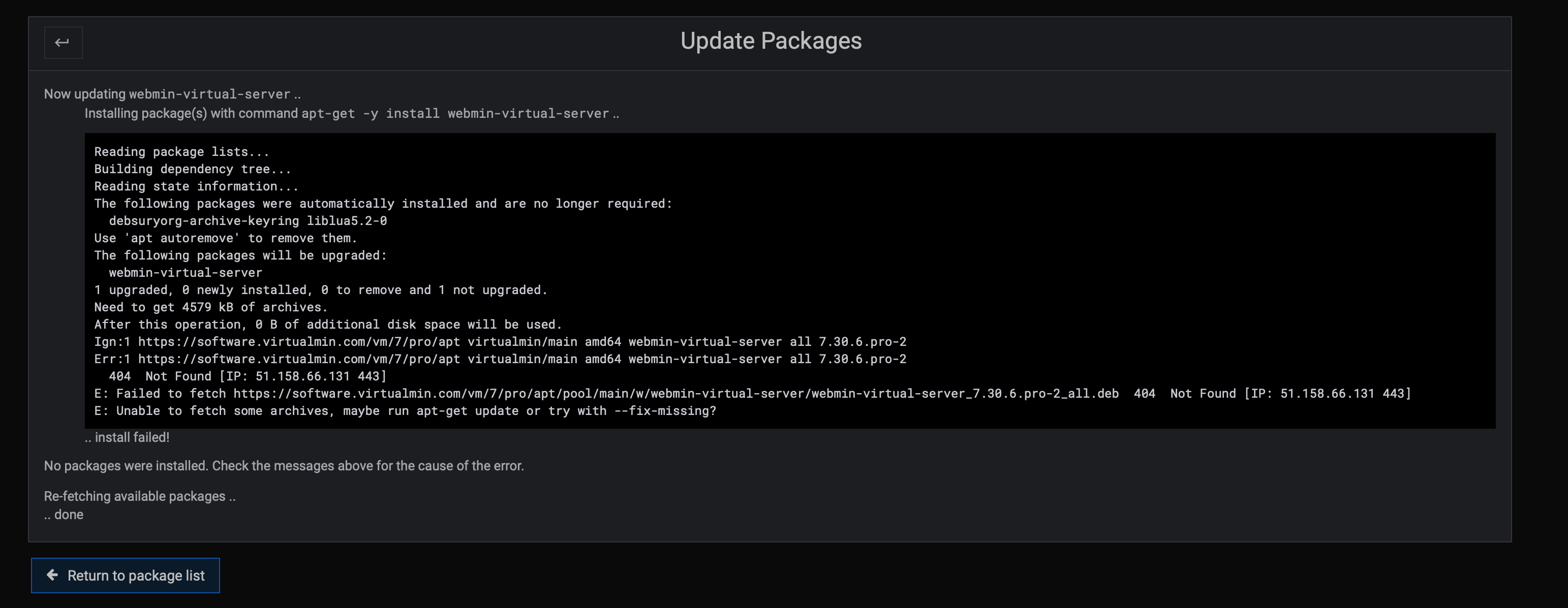
Task: Click 'Re-fetching available packages ..' text
Action: 139,496
